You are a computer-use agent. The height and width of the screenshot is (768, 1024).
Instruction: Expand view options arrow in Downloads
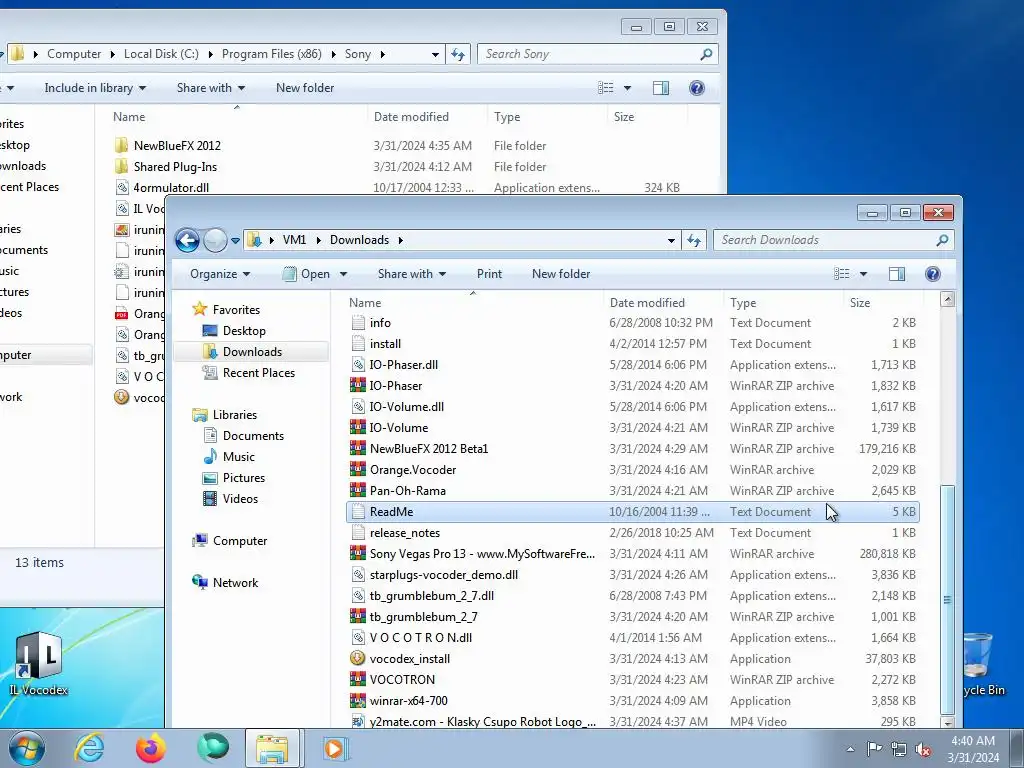click(863, 274)
